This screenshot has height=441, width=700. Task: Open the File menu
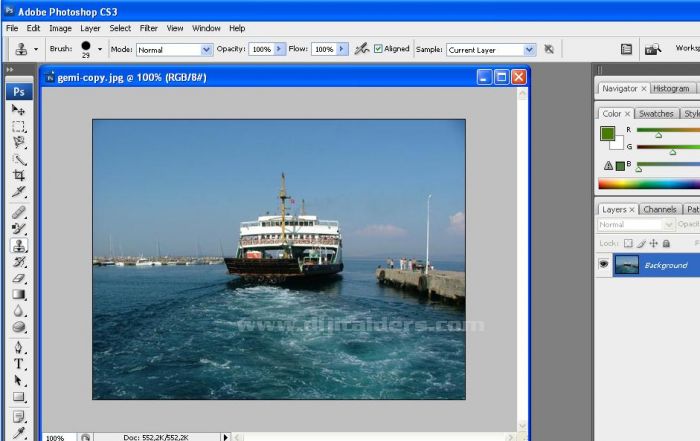(12, 28)
